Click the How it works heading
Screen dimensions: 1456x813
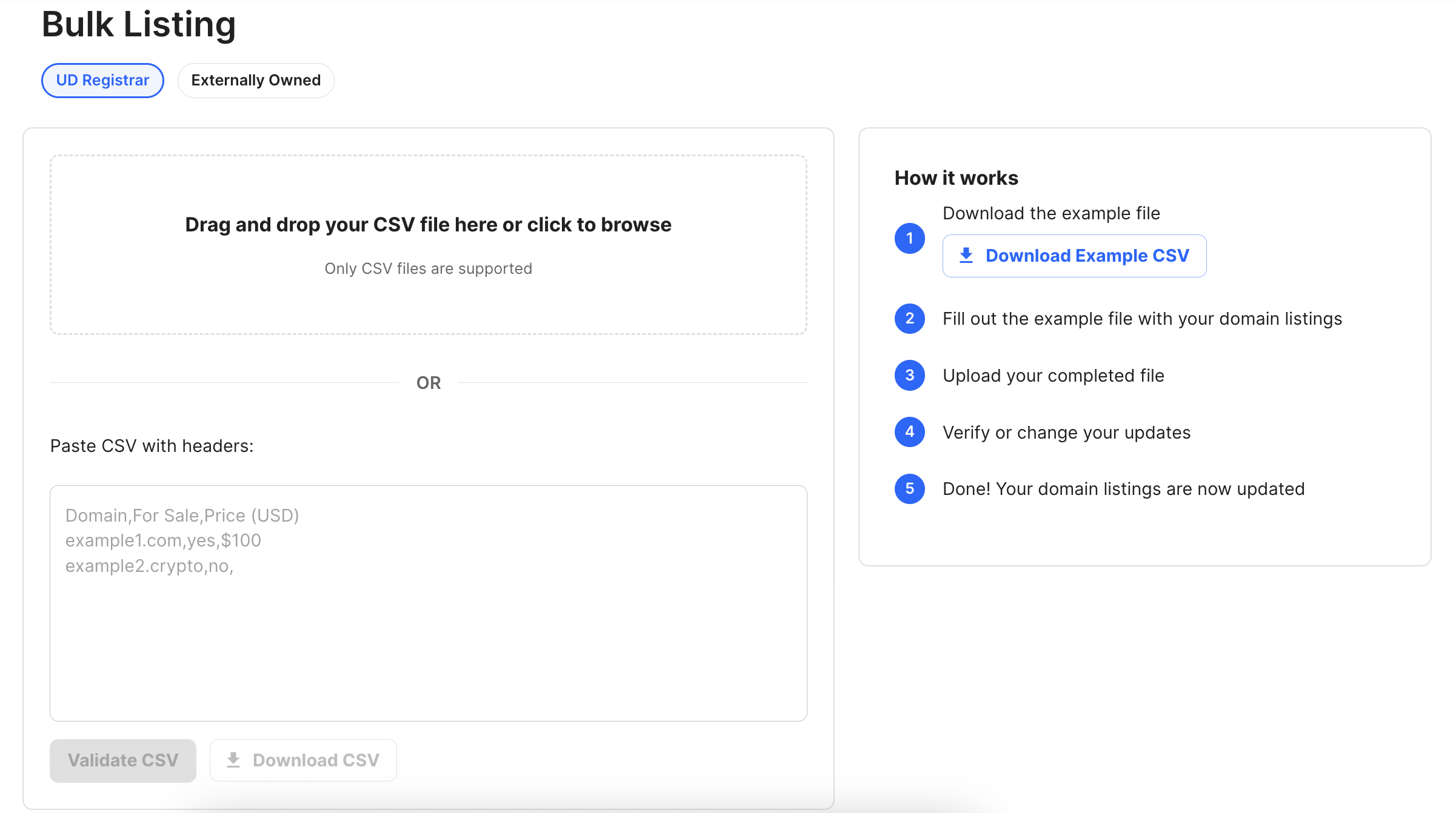tap(956, 178)
